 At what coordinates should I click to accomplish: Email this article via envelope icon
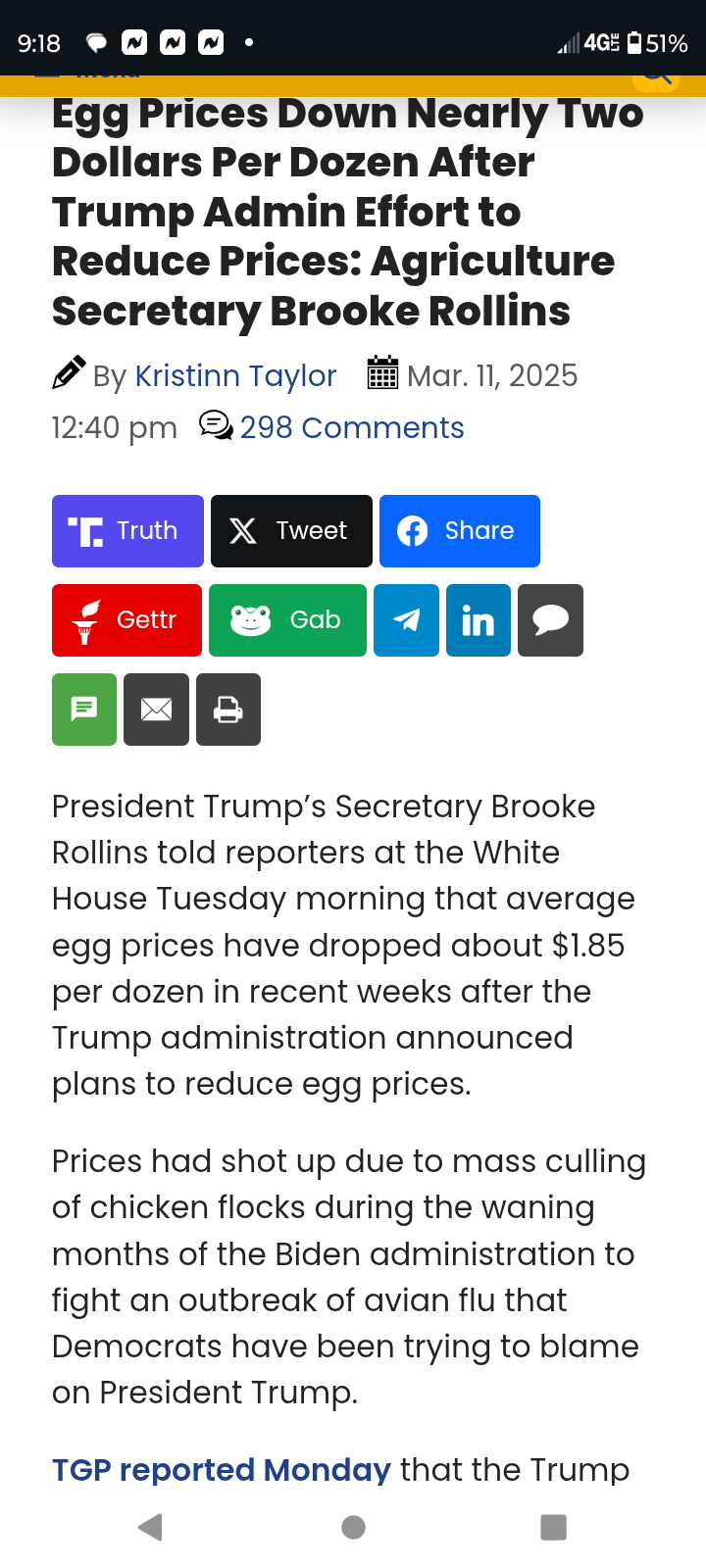[157, 710]
